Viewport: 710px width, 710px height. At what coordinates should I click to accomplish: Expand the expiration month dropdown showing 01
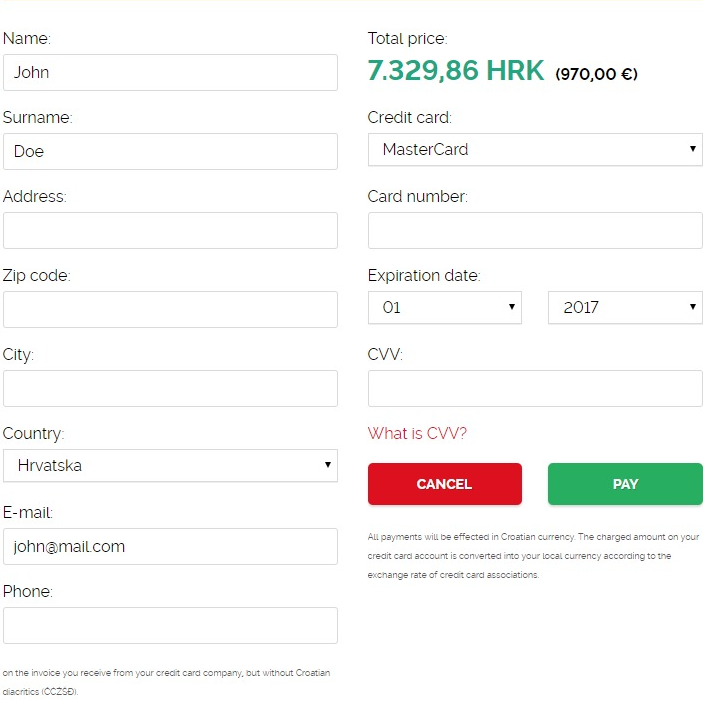(445, 308)
